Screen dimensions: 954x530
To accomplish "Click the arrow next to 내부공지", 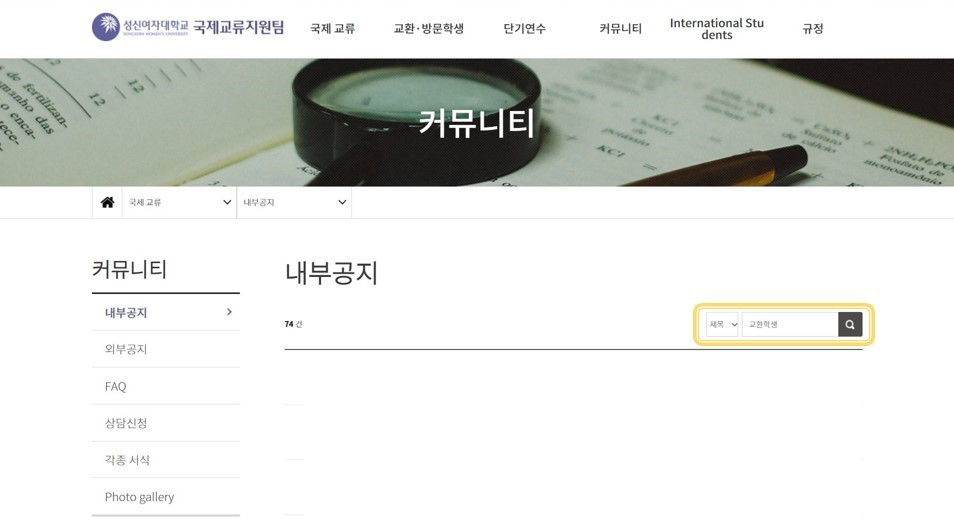I will click(229, 312).
